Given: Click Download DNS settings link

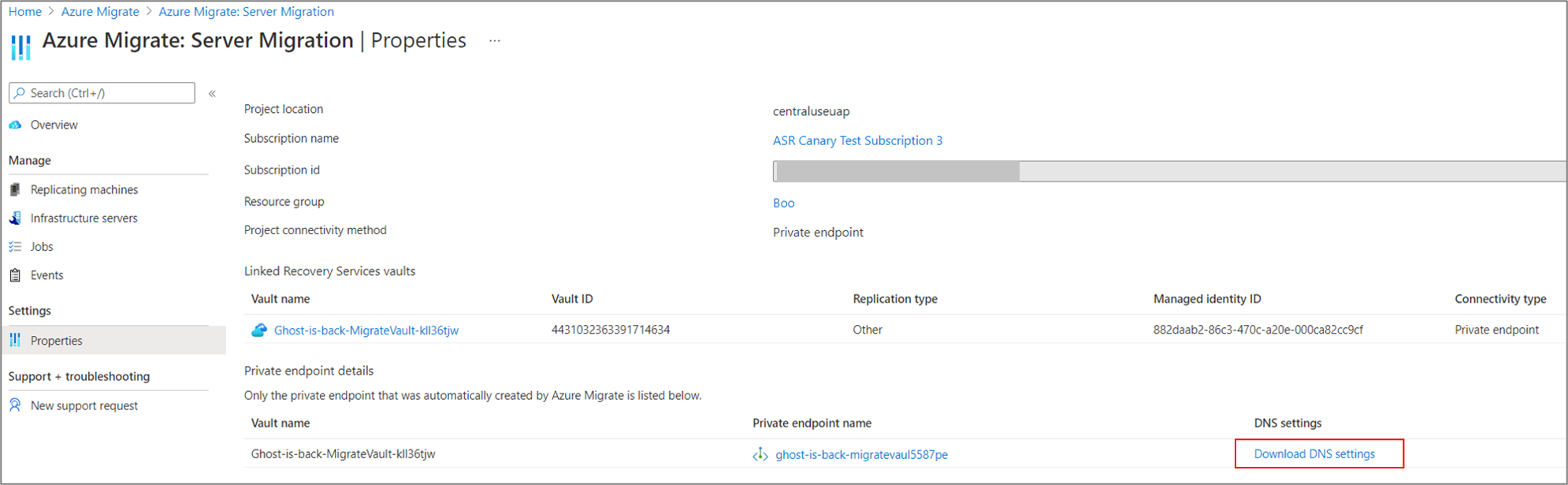Looking at the screenshot, I should (1314, 453).
